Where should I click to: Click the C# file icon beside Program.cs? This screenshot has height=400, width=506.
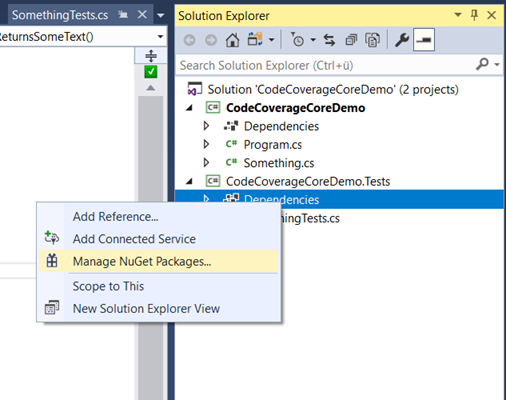coord(231,144)
